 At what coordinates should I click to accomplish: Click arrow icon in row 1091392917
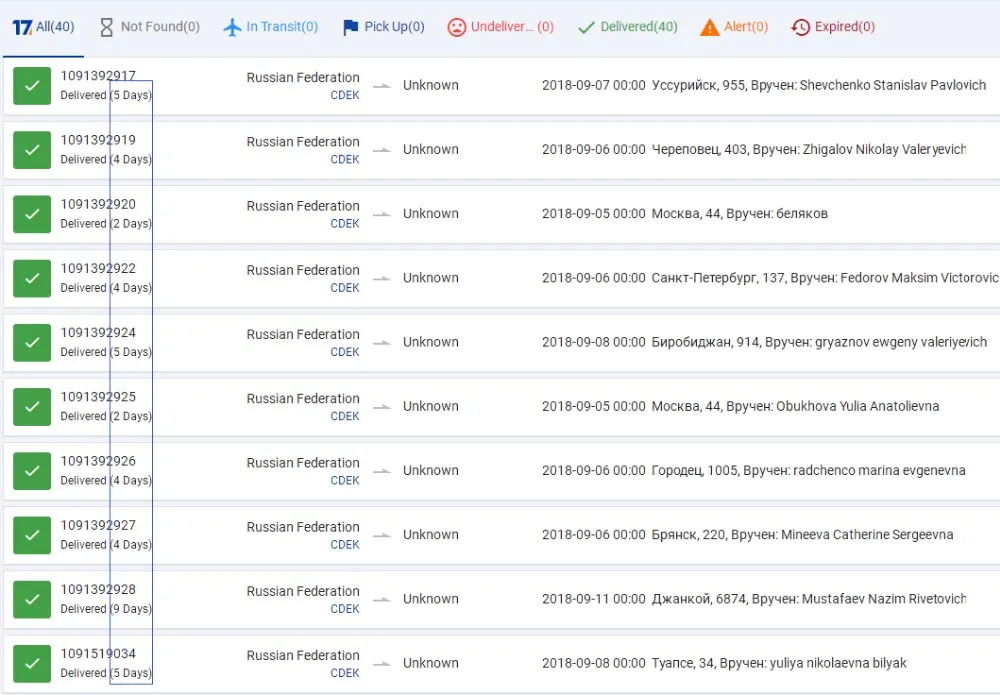click(x=382, y=85)
